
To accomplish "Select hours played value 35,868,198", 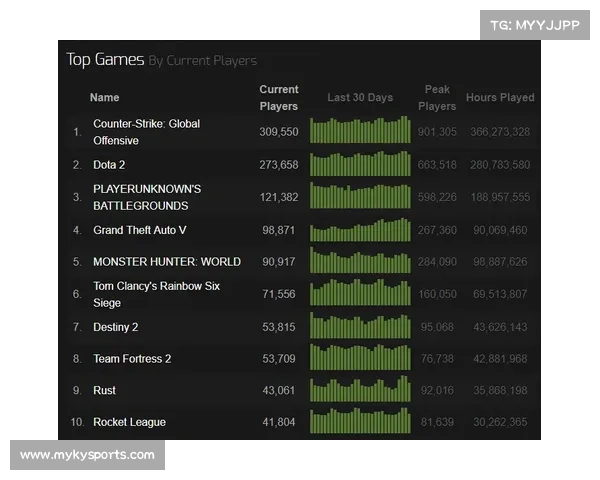I will point(500,390).
